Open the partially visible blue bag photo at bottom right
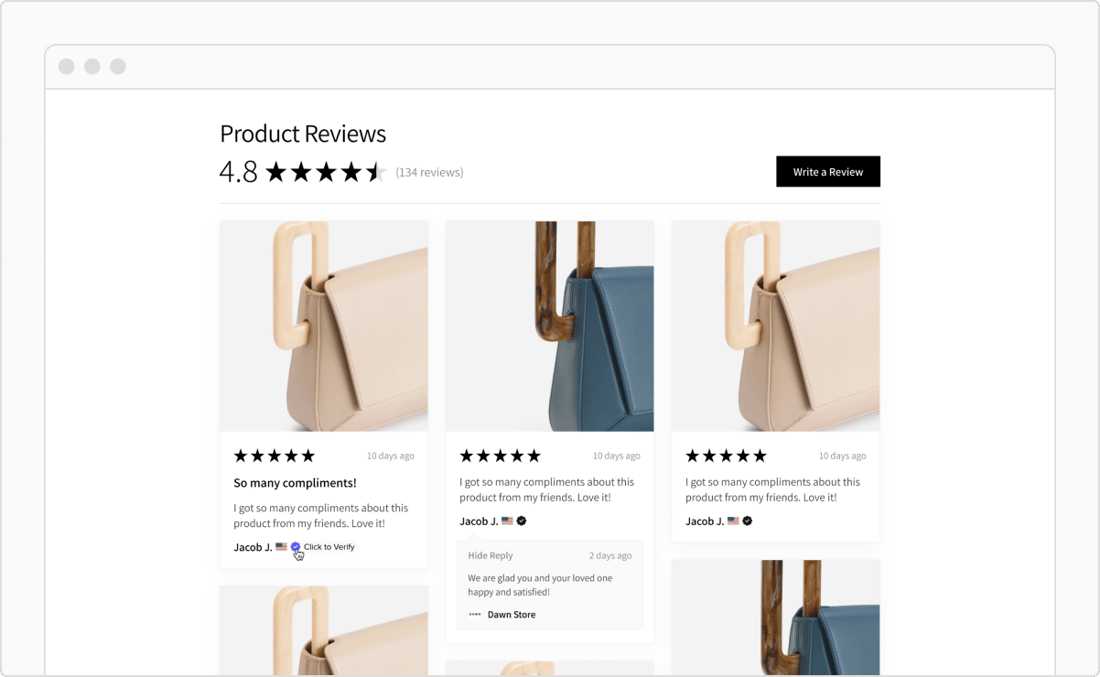 pyautogui.click(x=776, y=617)
